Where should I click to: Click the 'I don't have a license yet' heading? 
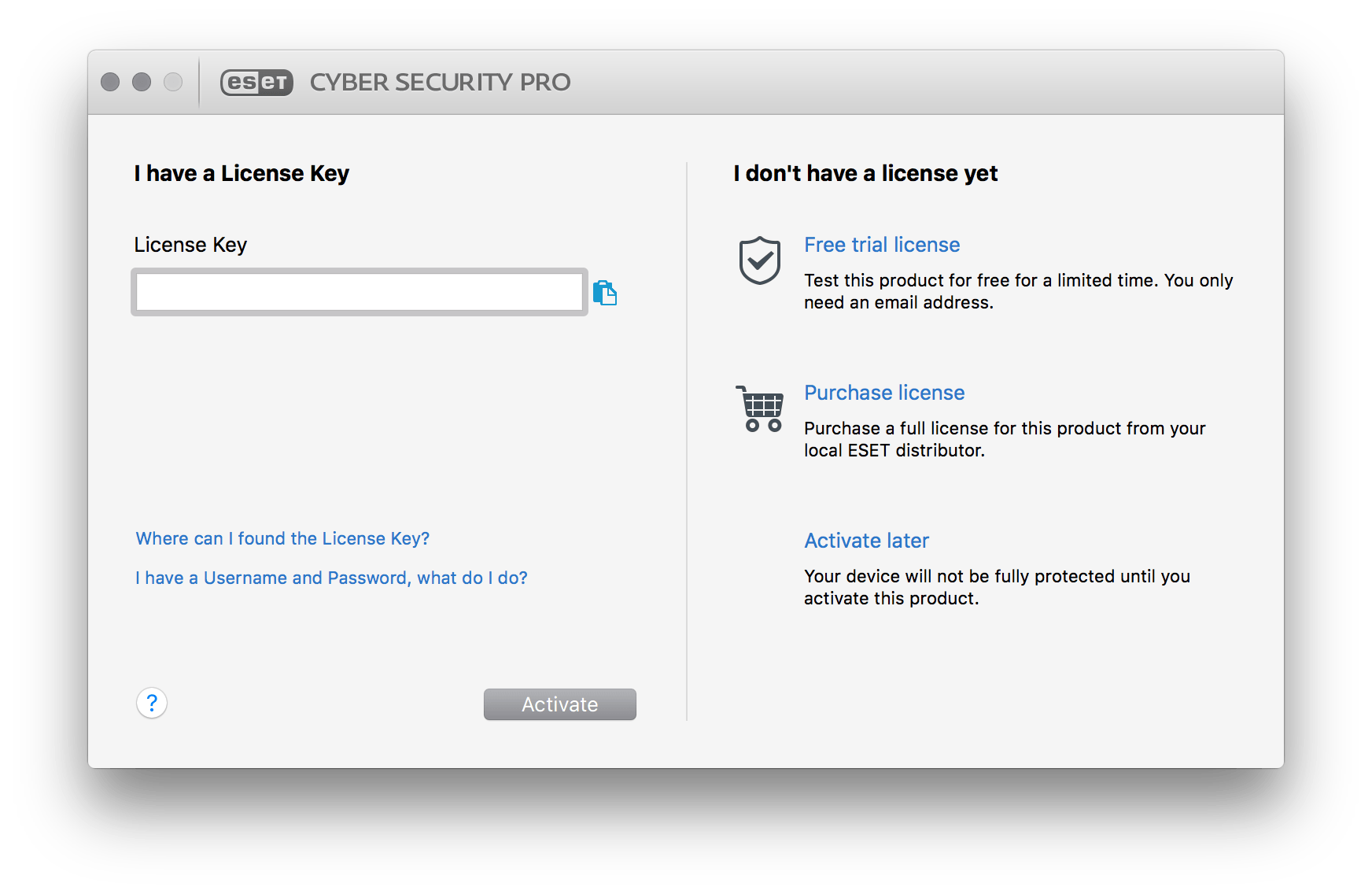pyautogui.click(x=865, y=173)
